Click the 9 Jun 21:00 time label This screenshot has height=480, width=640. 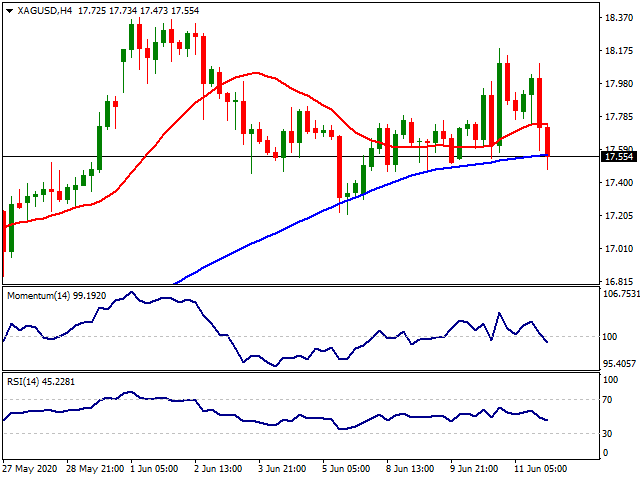coord(474,469)
